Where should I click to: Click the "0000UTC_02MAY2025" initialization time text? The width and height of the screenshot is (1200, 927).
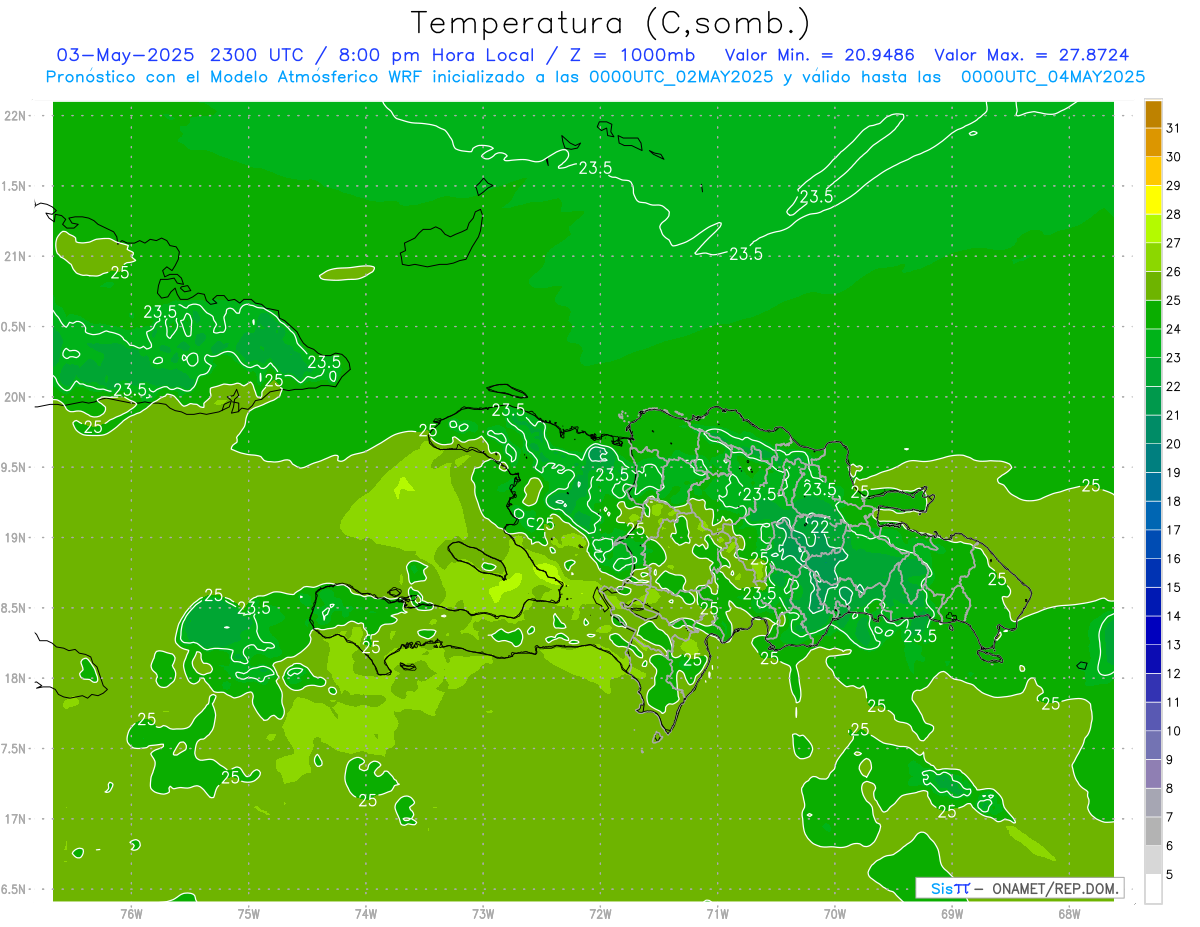680,76
